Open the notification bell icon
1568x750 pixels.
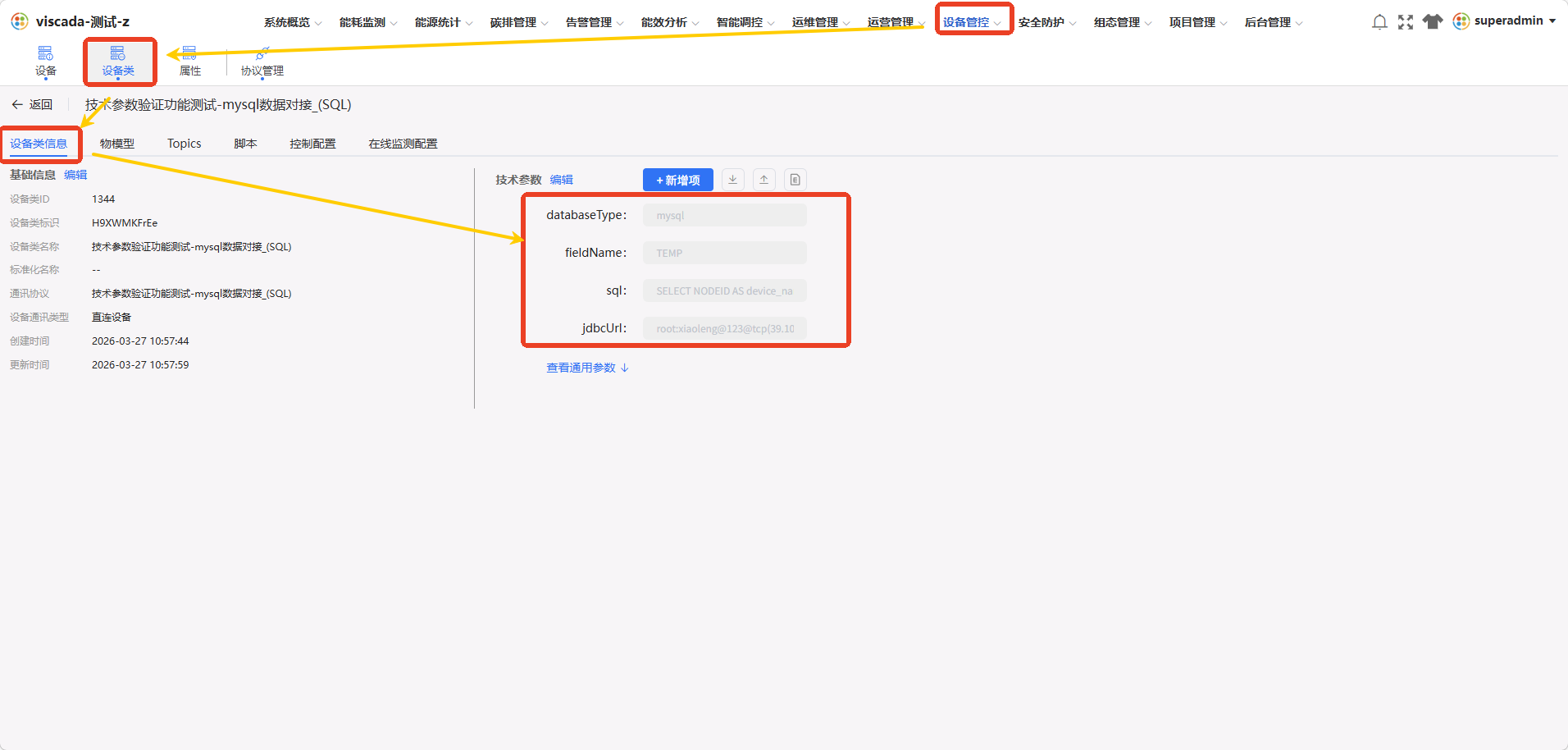click(1379, 22)
